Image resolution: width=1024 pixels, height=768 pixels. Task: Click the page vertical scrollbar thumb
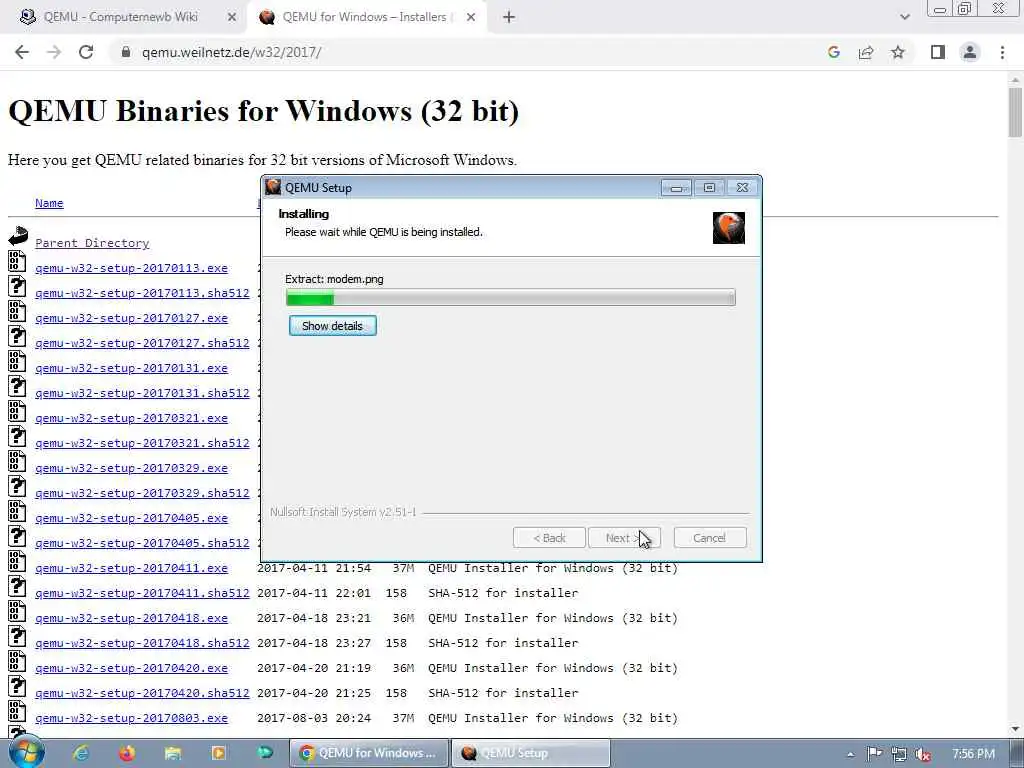pos(1015,112)
